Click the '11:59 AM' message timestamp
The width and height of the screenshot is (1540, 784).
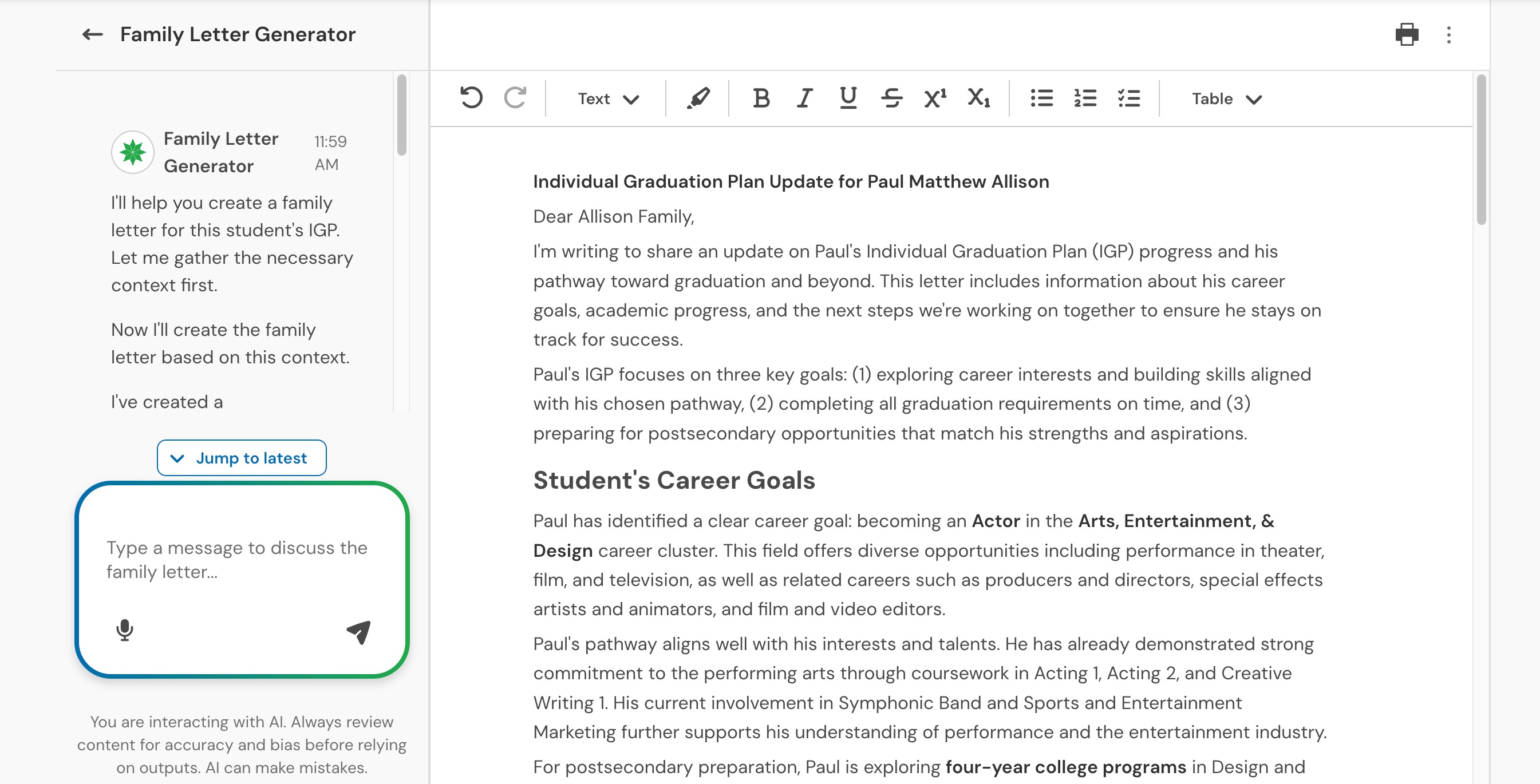click(330, 153)
